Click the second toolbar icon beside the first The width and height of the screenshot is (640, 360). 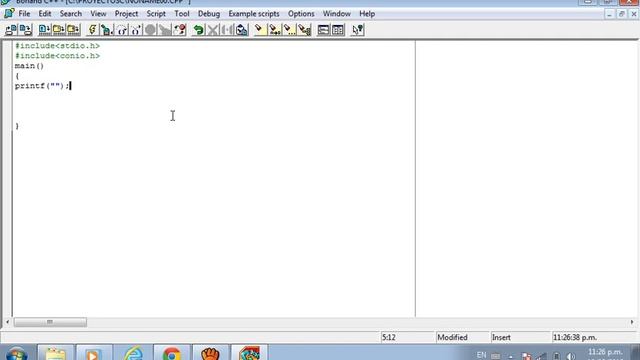[x=25, y=30]
